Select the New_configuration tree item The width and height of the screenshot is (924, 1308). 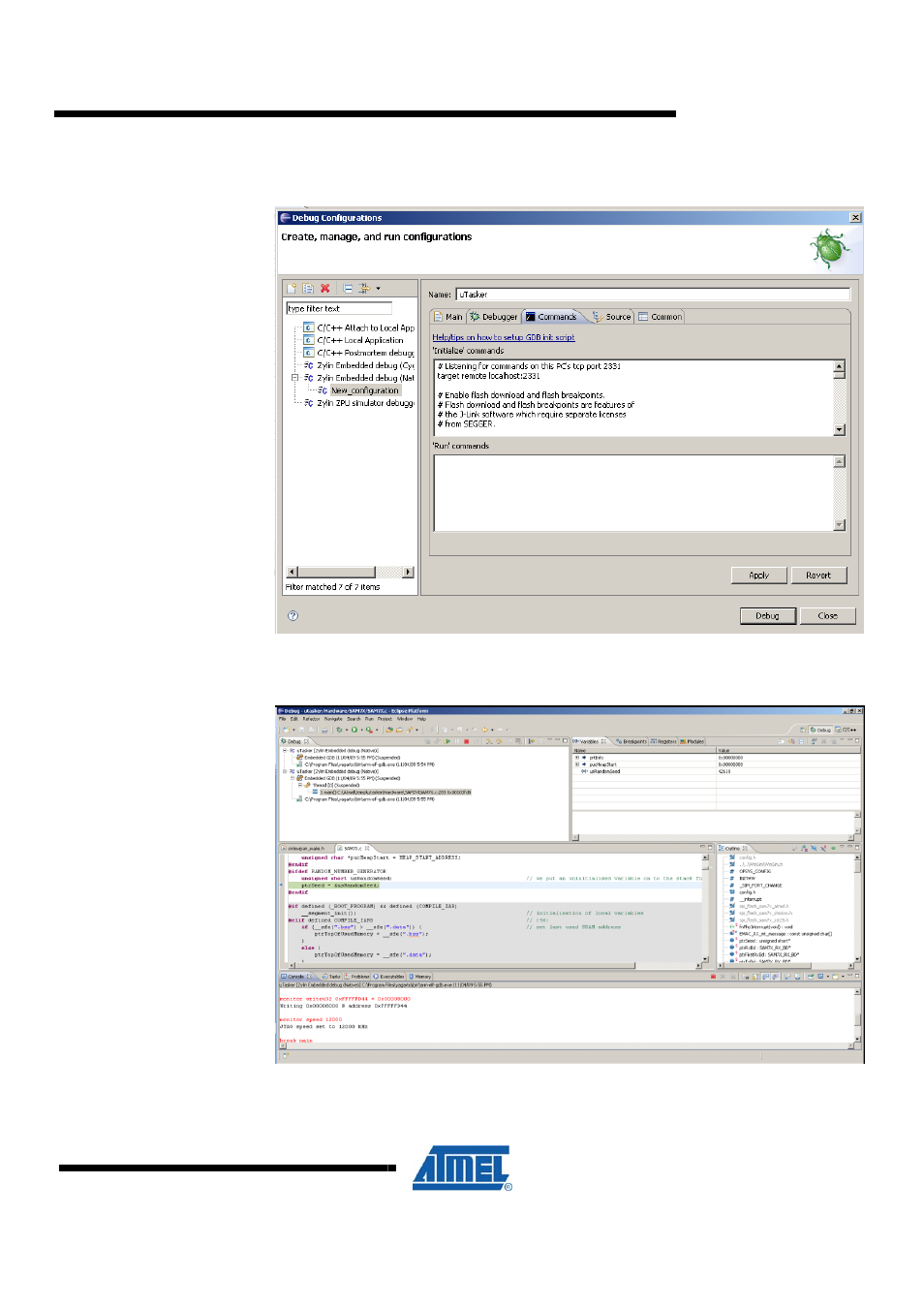pos(364,390)
